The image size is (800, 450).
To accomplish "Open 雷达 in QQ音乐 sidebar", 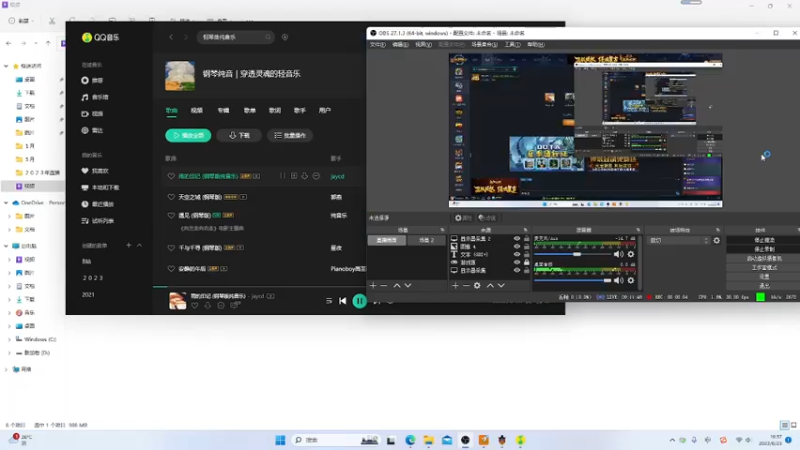I will [x=92, y=130].
